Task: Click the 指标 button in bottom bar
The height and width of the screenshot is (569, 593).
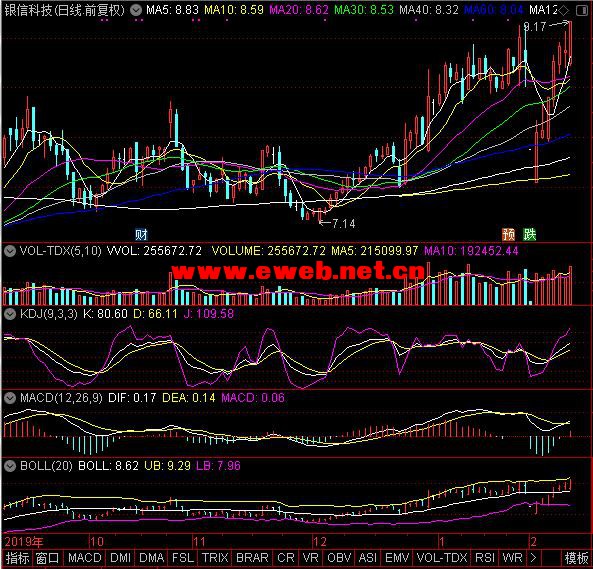Action: pos(17,558)
